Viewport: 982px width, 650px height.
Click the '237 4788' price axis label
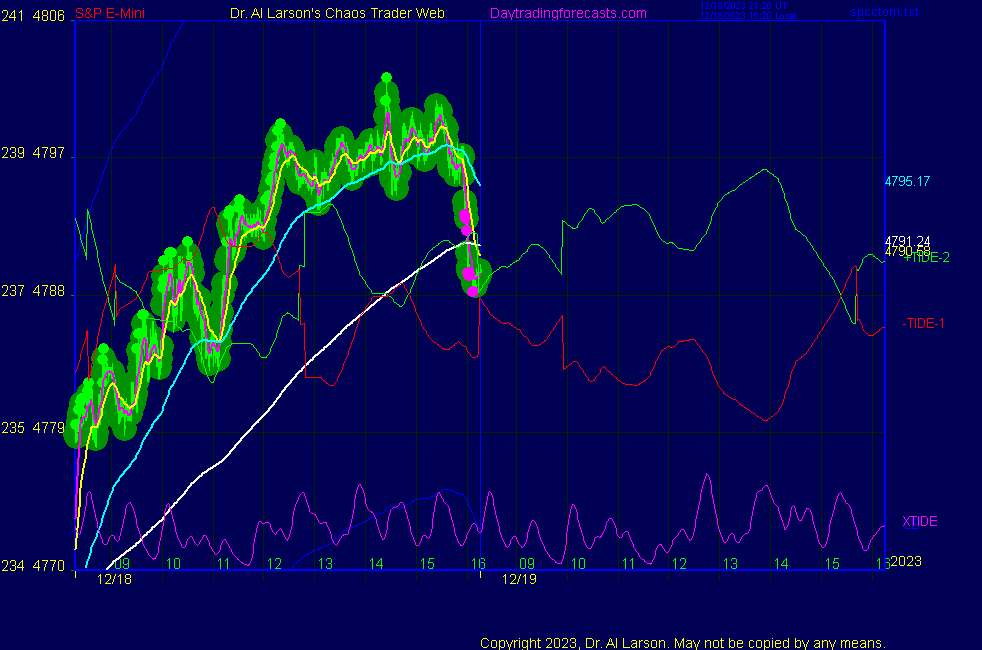[x=33, y=291]
